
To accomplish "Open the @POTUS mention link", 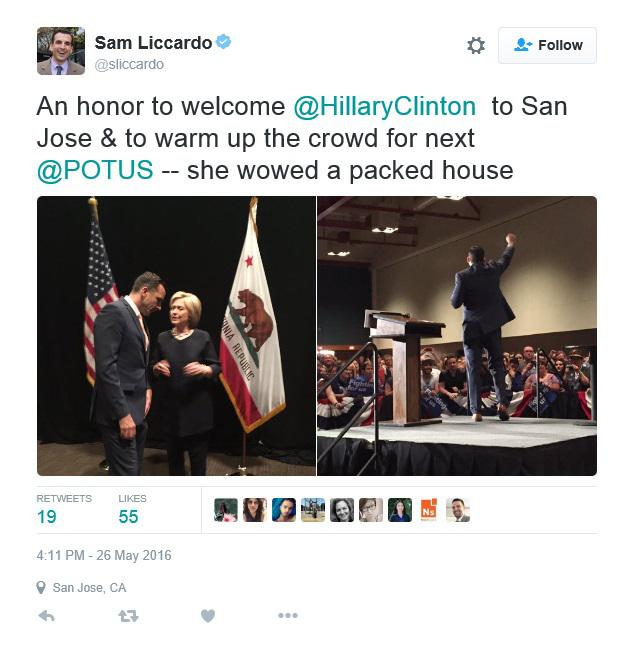I will (x=95, y=170).
